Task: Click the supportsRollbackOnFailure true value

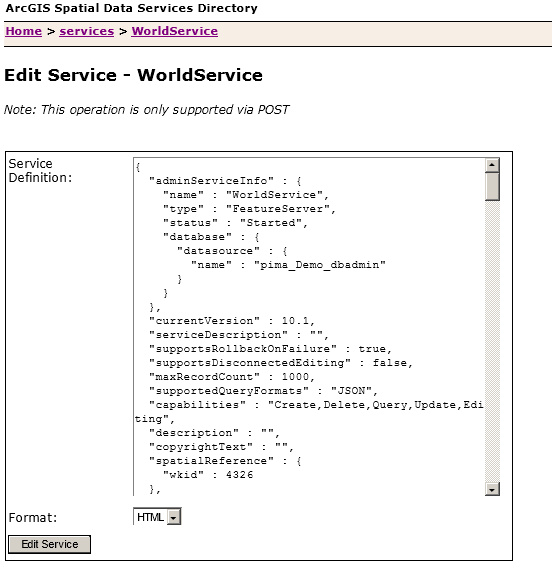Action: click(372, 349)
